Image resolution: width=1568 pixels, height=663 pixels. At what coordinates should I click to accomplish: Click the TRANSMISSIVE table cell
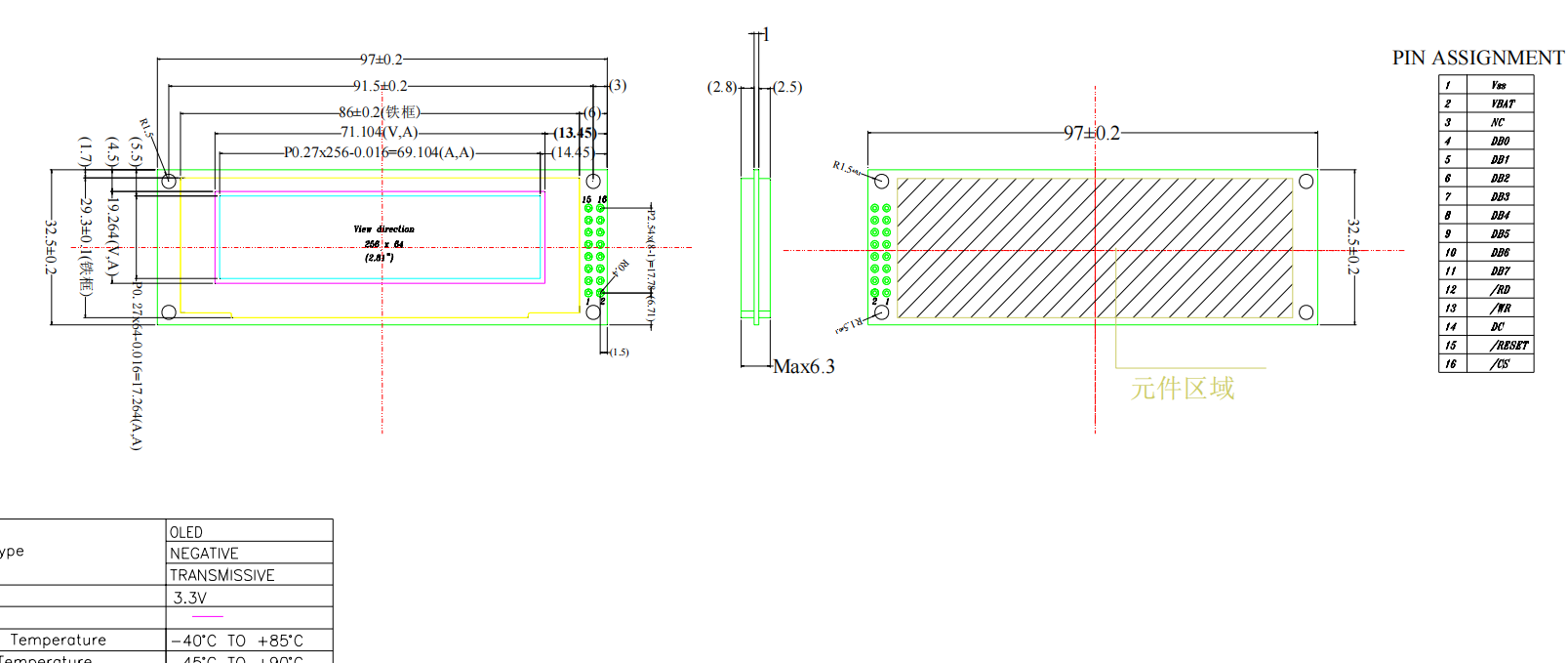(221, 575)
